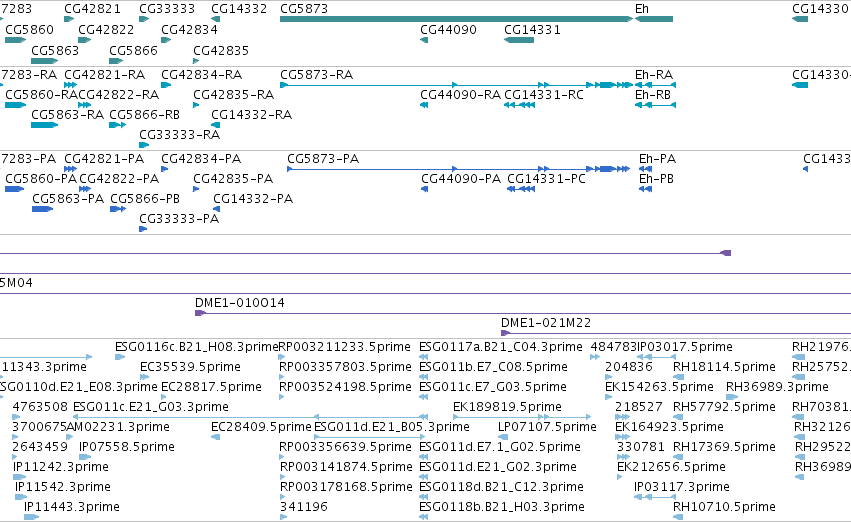
Task: Select the Eh-RA transcript
Action: [x=656, y=85]
